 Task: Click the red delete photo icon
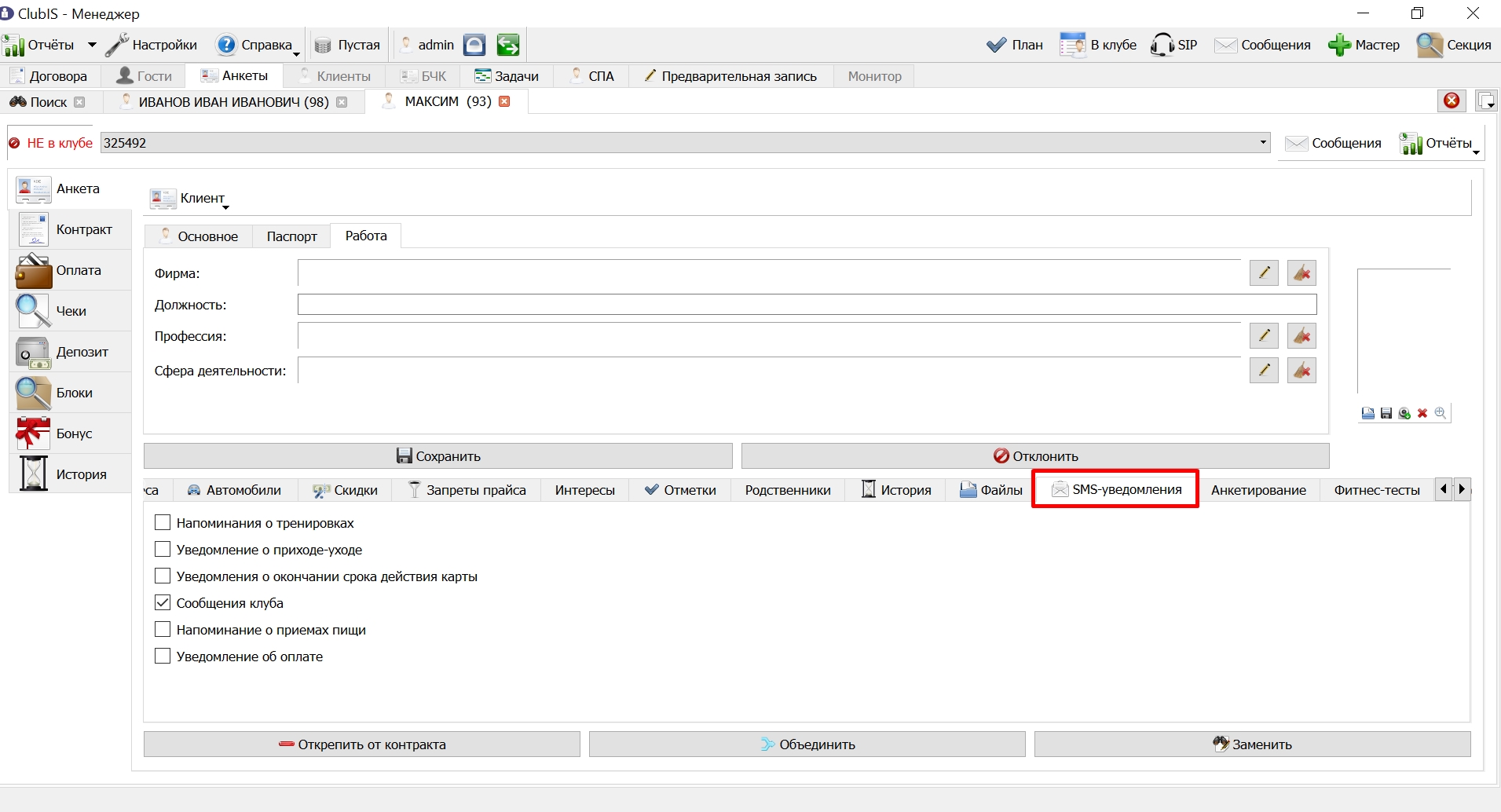1422,413
